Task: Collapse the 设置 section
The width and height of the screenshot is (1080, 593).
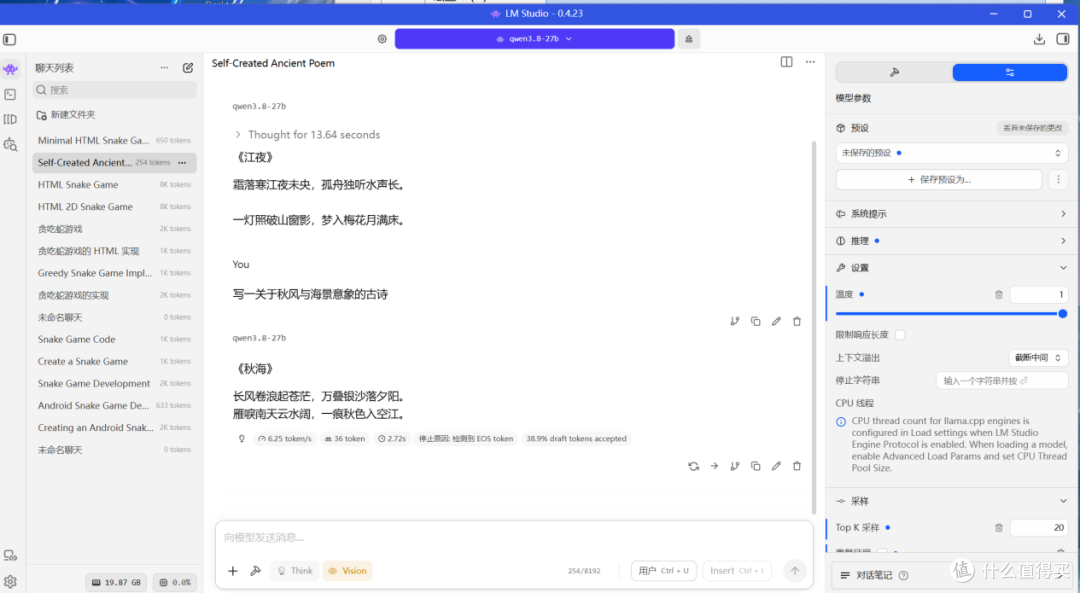Action: (952, 268)
